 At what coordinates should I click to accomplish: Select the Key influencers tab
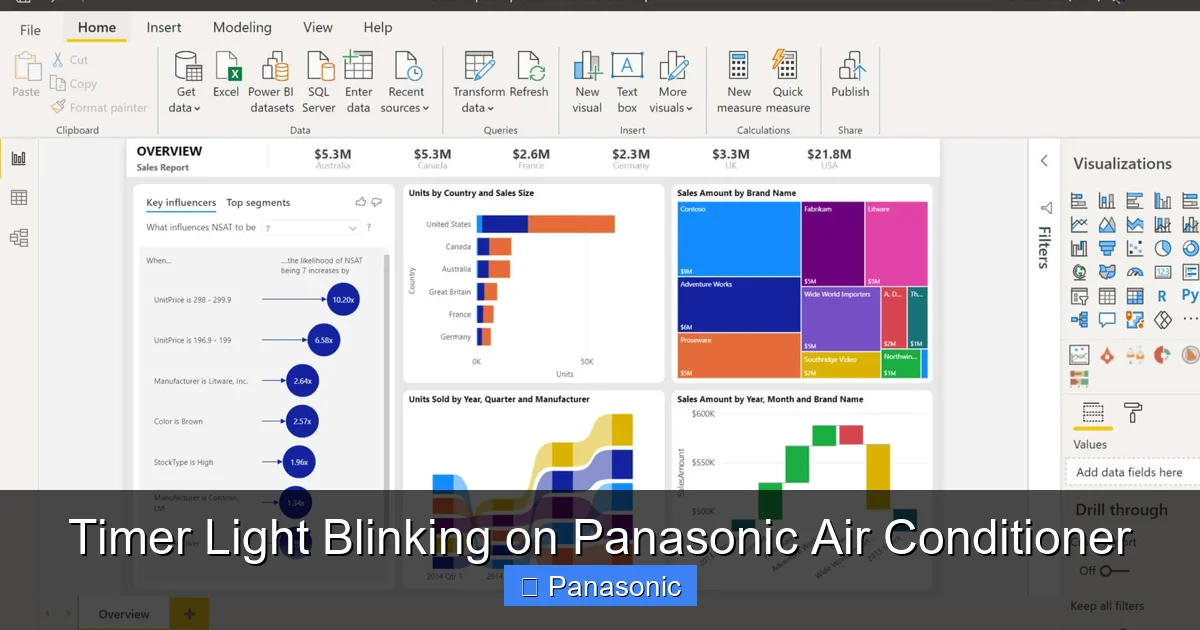(x=181, y=203)
